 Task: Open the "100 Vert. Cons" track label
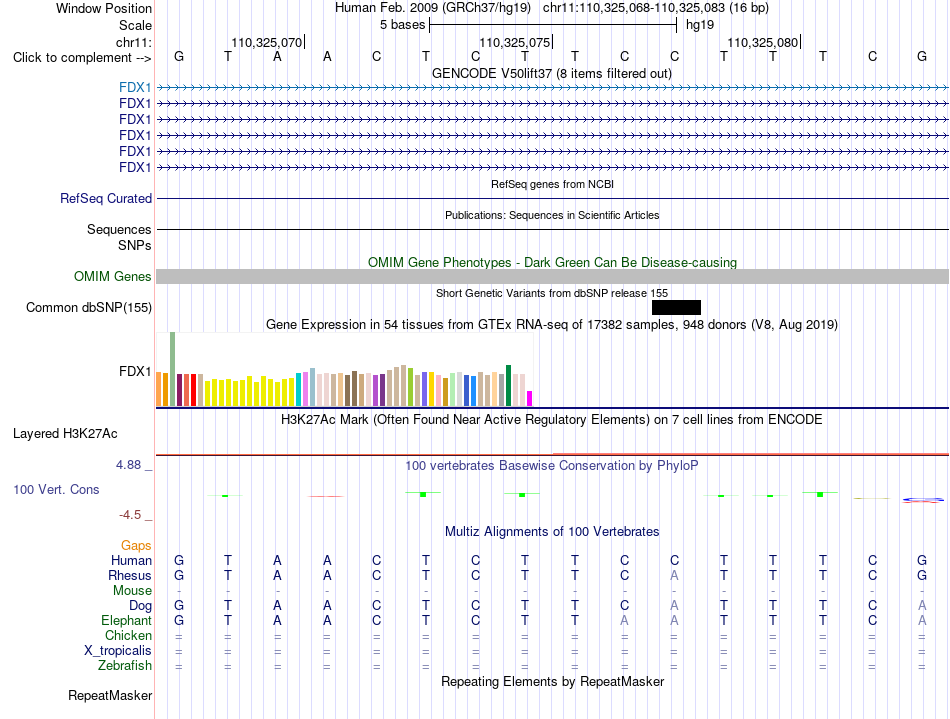coord(56,489)
